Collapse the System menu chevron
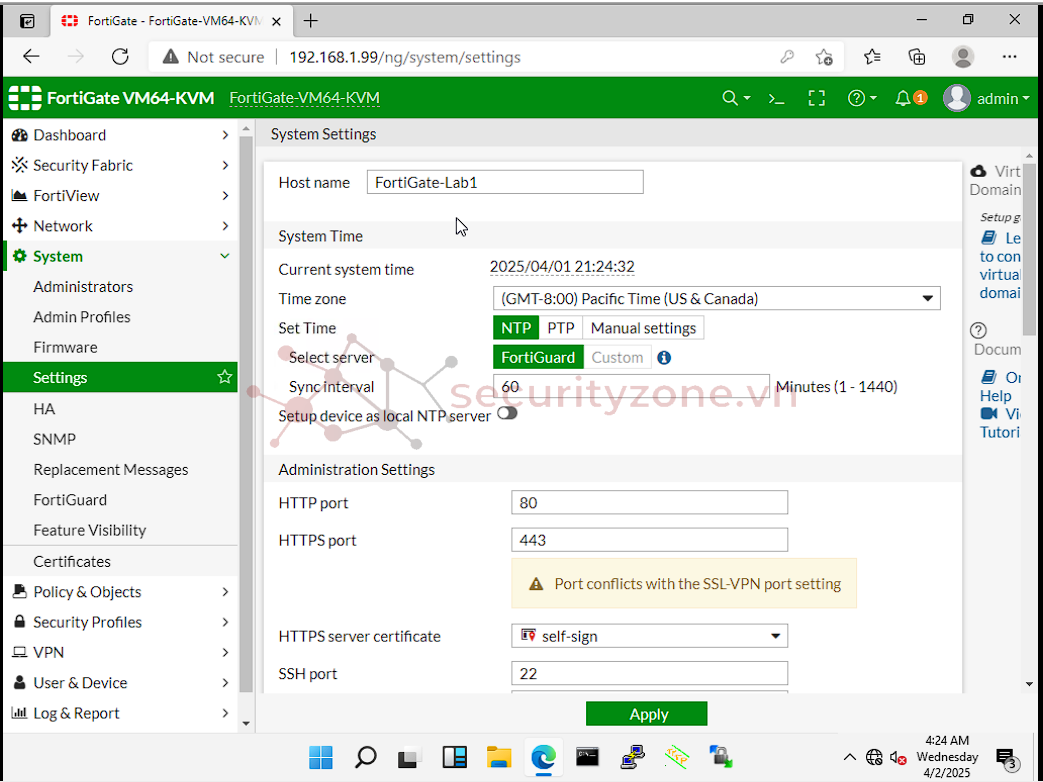 (x=225, y=256)
